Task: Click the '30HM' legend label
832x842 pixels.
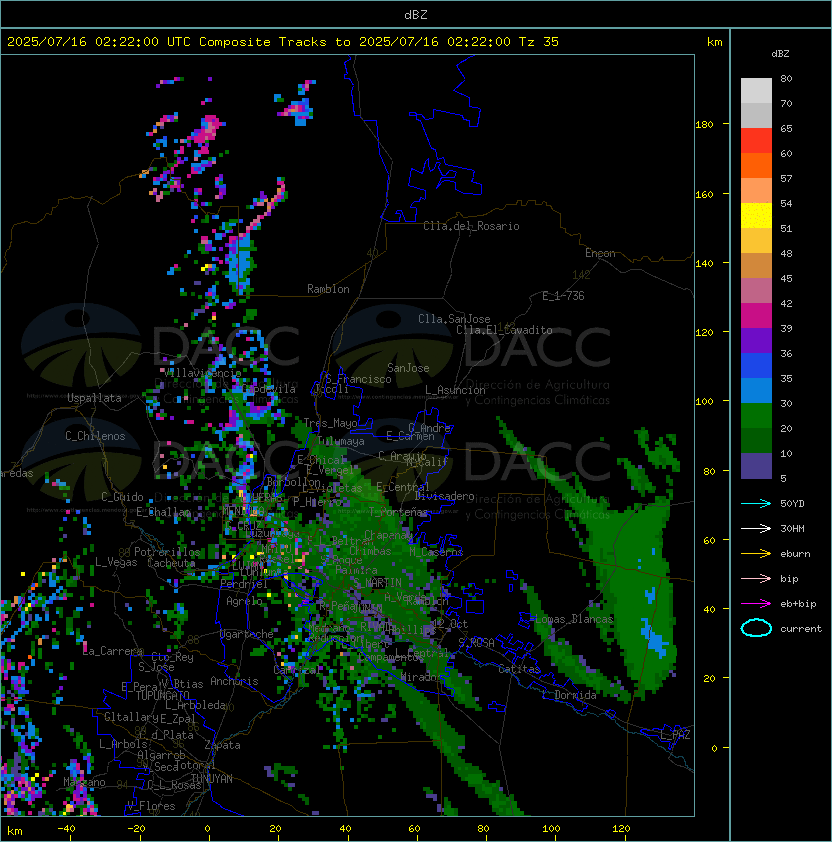Action: [x=792, y=529]
